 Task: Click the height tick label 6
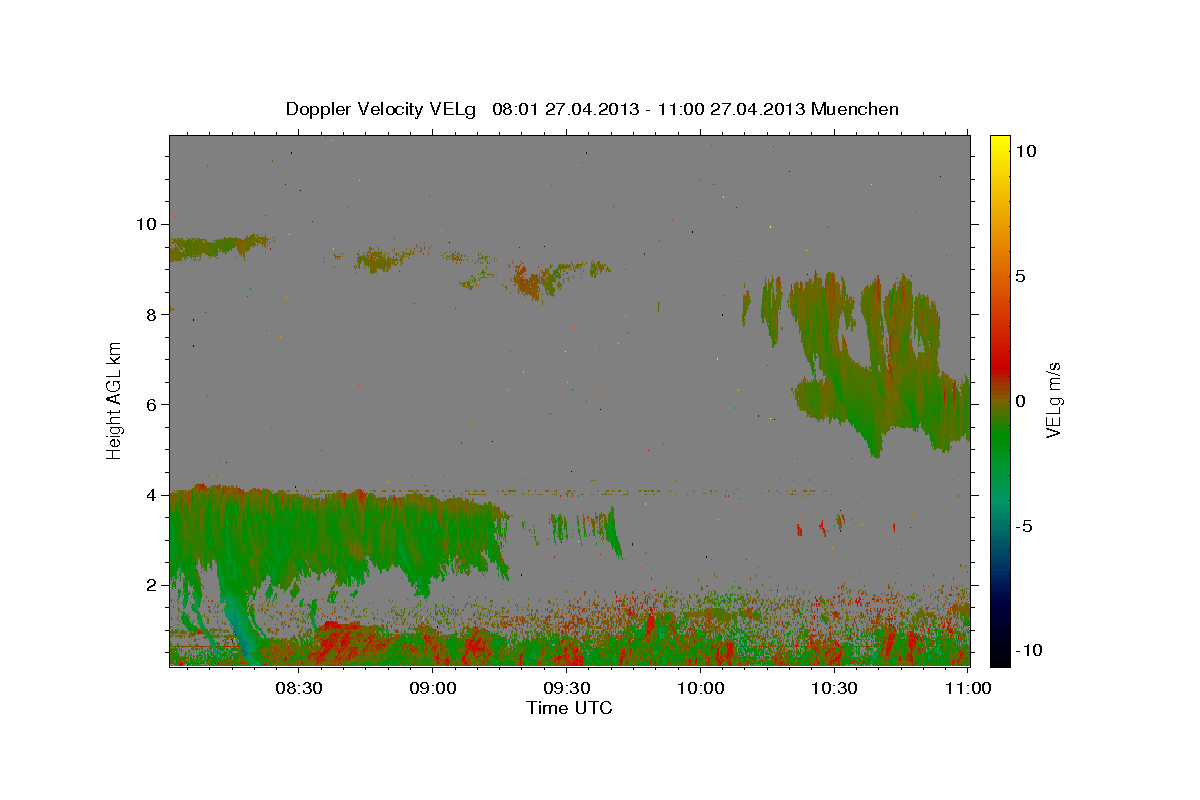(153, 405)
